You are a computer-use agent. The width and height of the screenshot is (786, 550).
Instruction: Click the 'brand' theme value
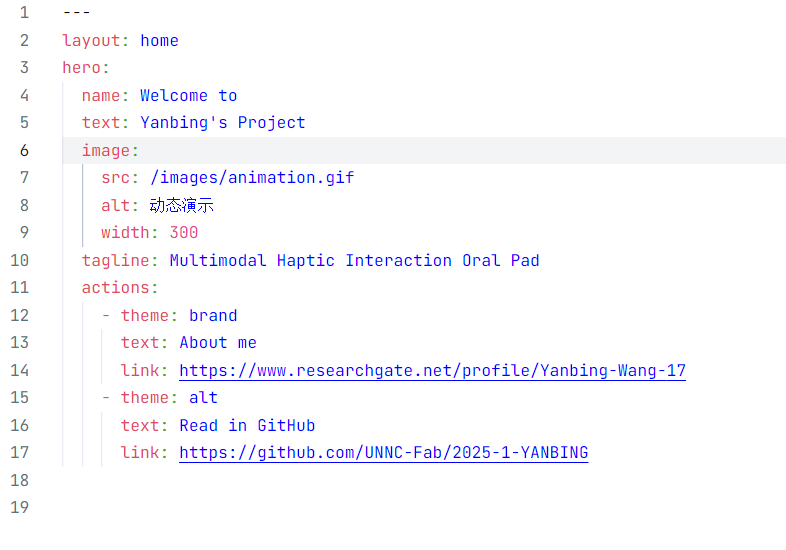point(213,315)
